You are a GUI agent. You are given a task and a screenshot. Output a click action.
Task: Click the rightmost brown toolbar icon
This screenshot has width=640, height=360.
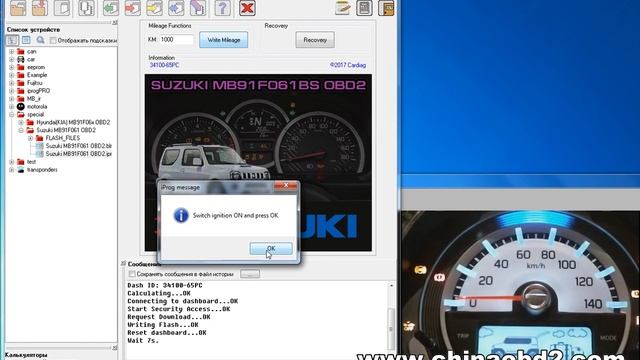point(386,8)
